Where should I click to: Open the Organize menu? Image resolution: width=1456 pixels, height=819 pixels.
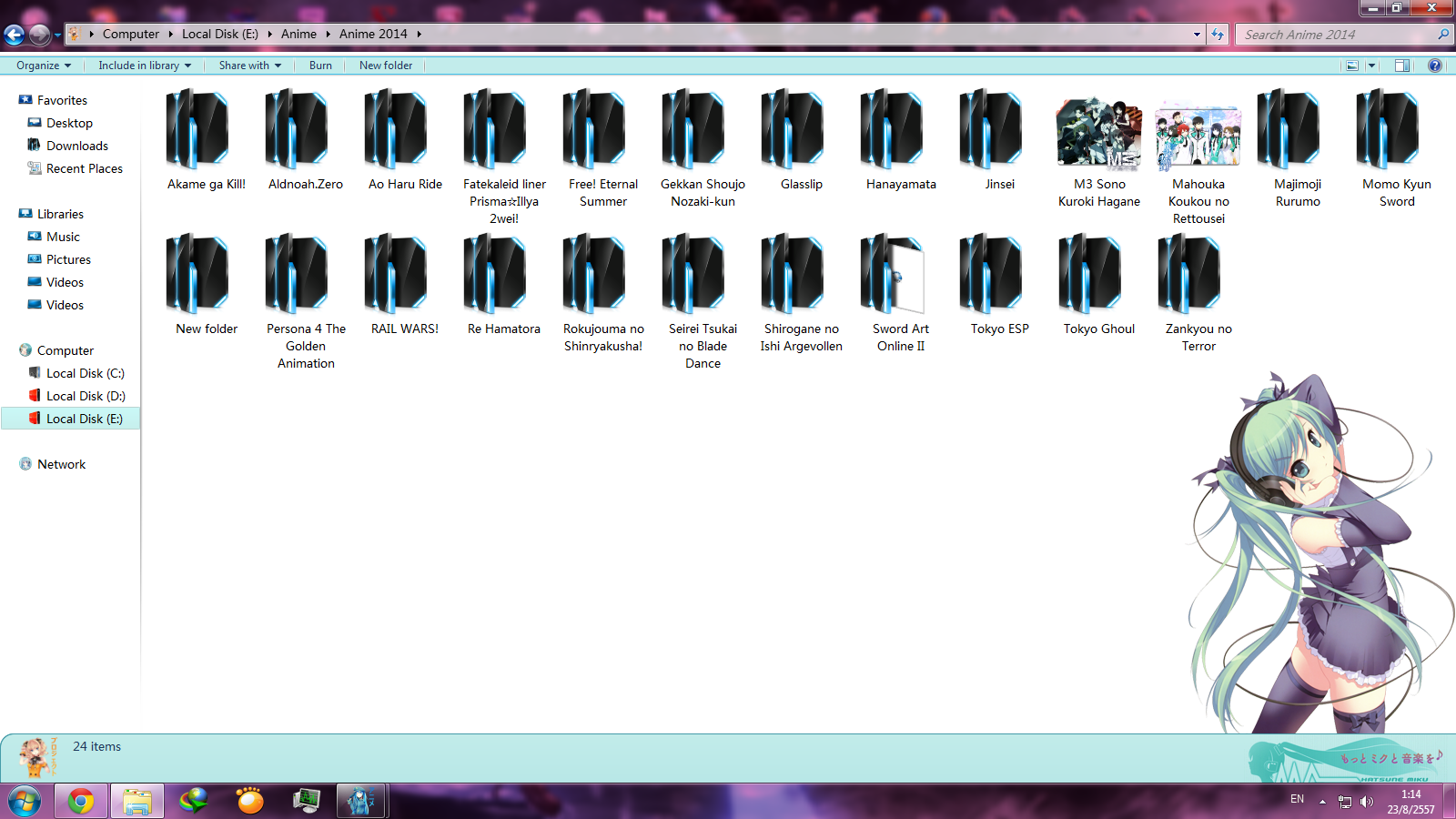coord(44,66)
